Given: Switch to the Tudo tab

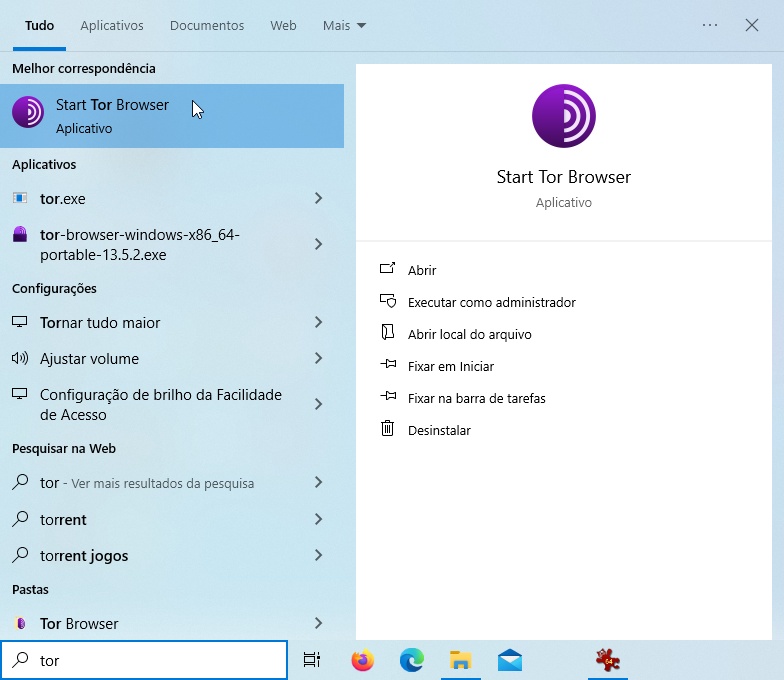Looking at the screenshot, I should pyautogui.click(x=40, y=26).
